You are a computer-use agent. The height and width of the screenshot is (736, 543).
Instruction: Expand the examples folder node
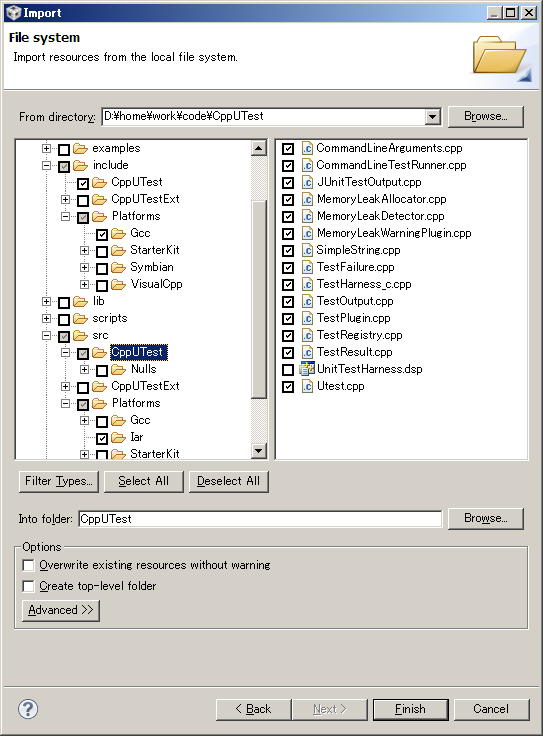pos(46,148)
